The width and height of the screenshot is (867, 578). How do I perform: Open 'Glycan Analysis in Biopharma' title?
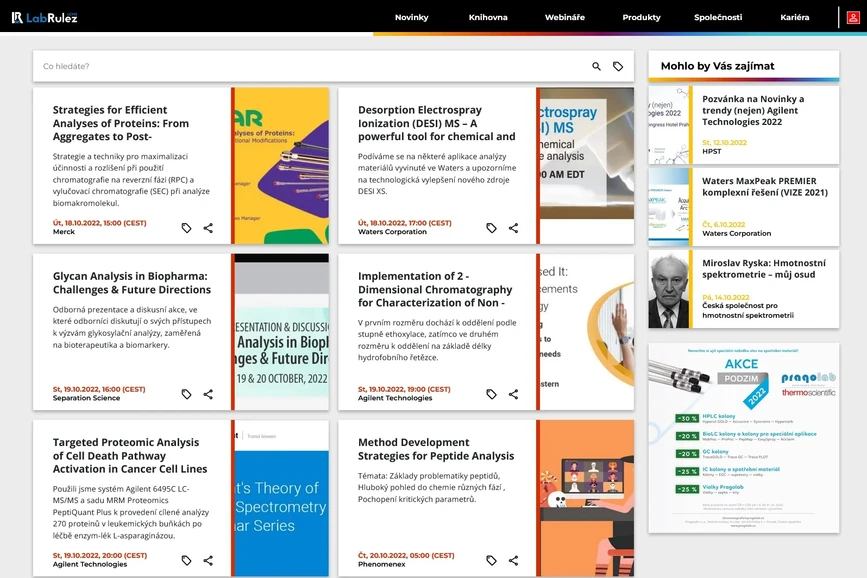[x=132, y=283]
